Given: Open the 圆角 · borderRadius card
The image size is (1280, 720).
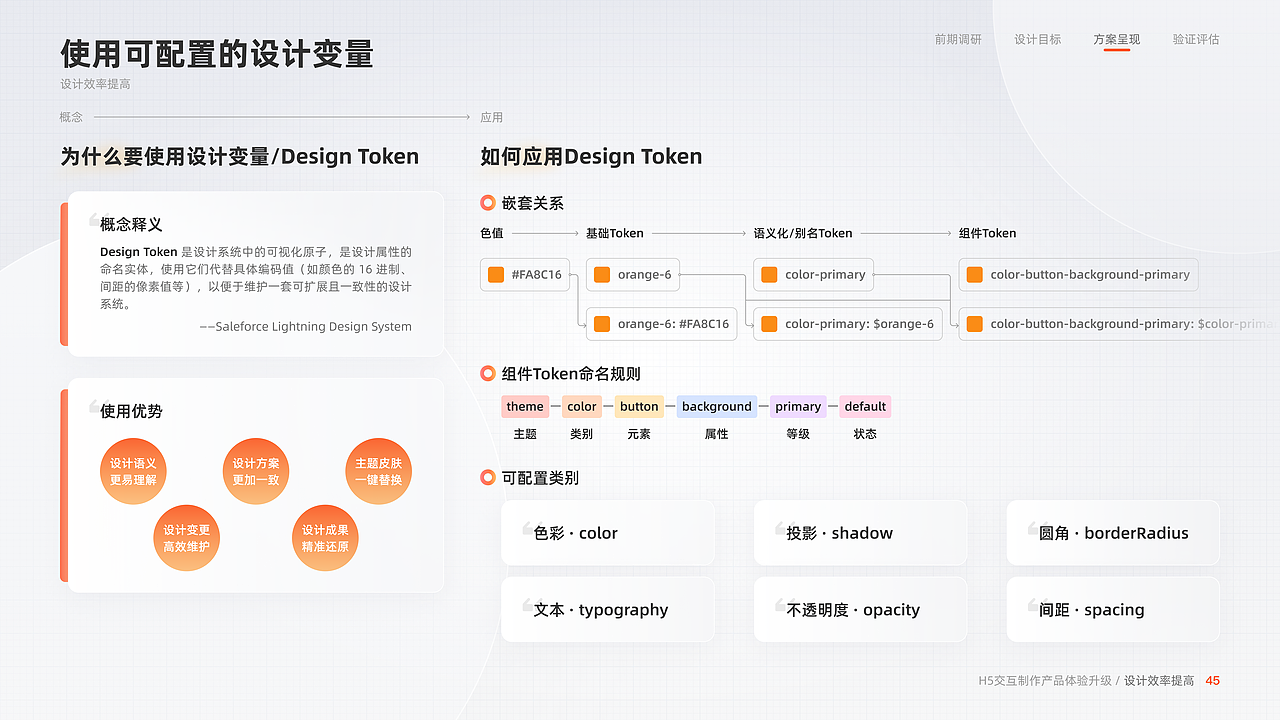Looking at the screenshot, I should [x=1113, y=533].
